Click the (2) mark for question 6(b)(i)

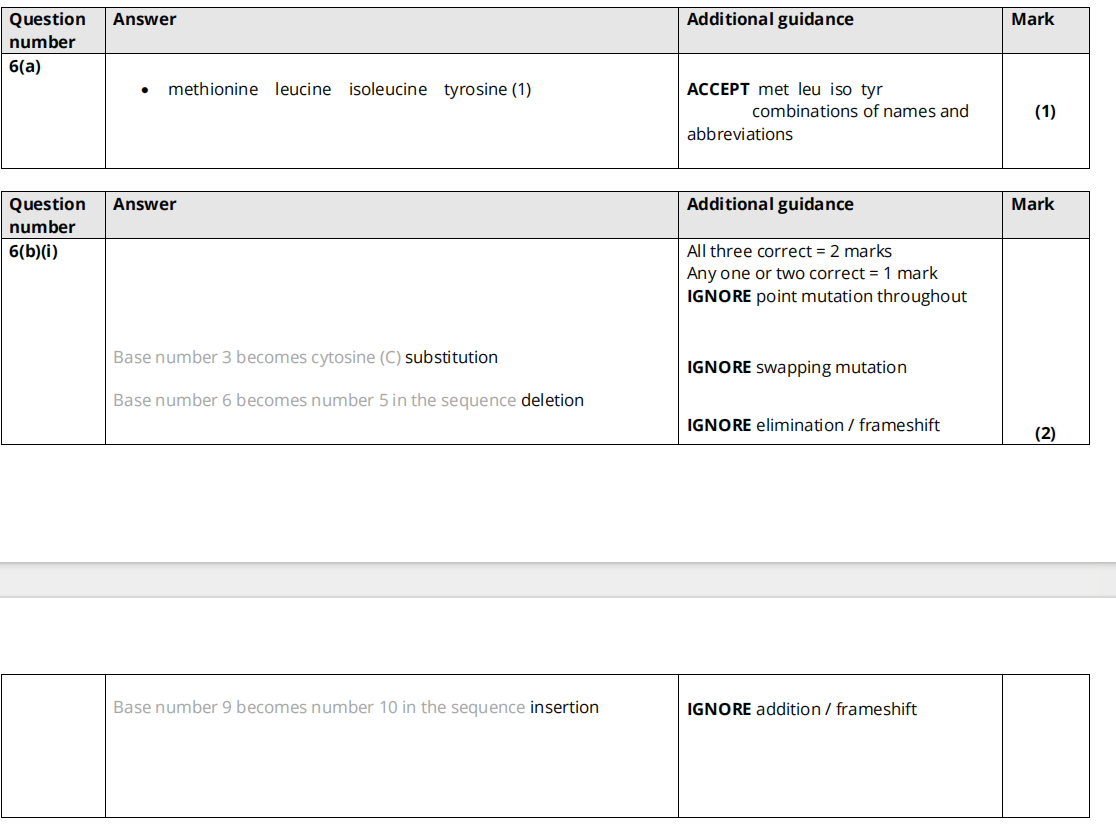1045,433
